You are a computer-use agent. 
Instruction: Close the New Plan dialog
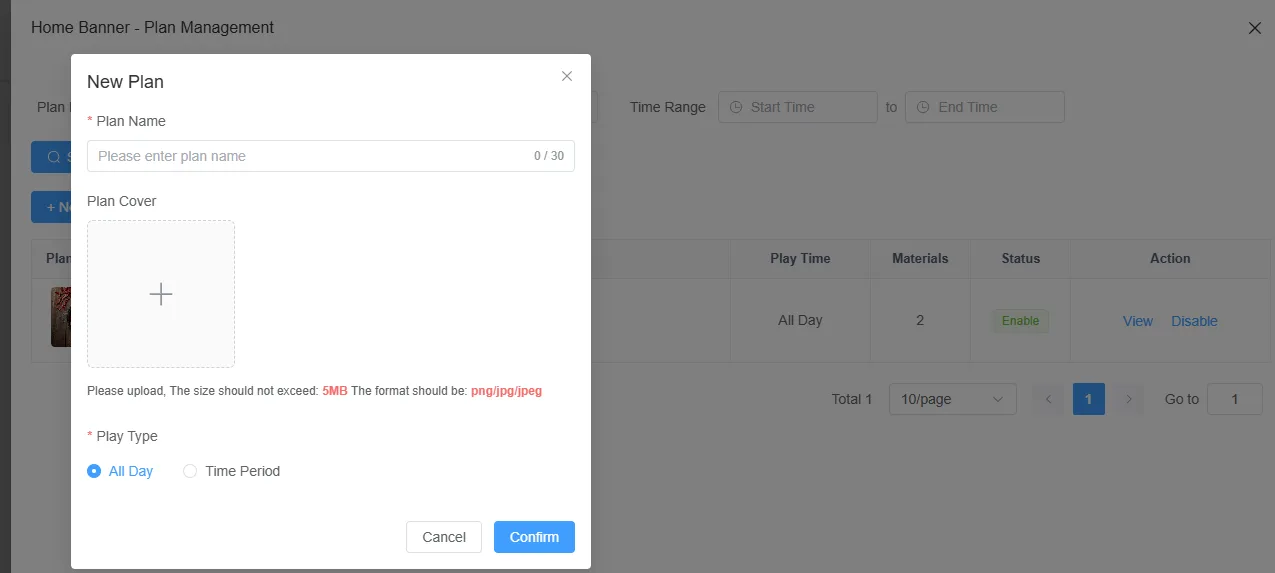coord(567,76)
